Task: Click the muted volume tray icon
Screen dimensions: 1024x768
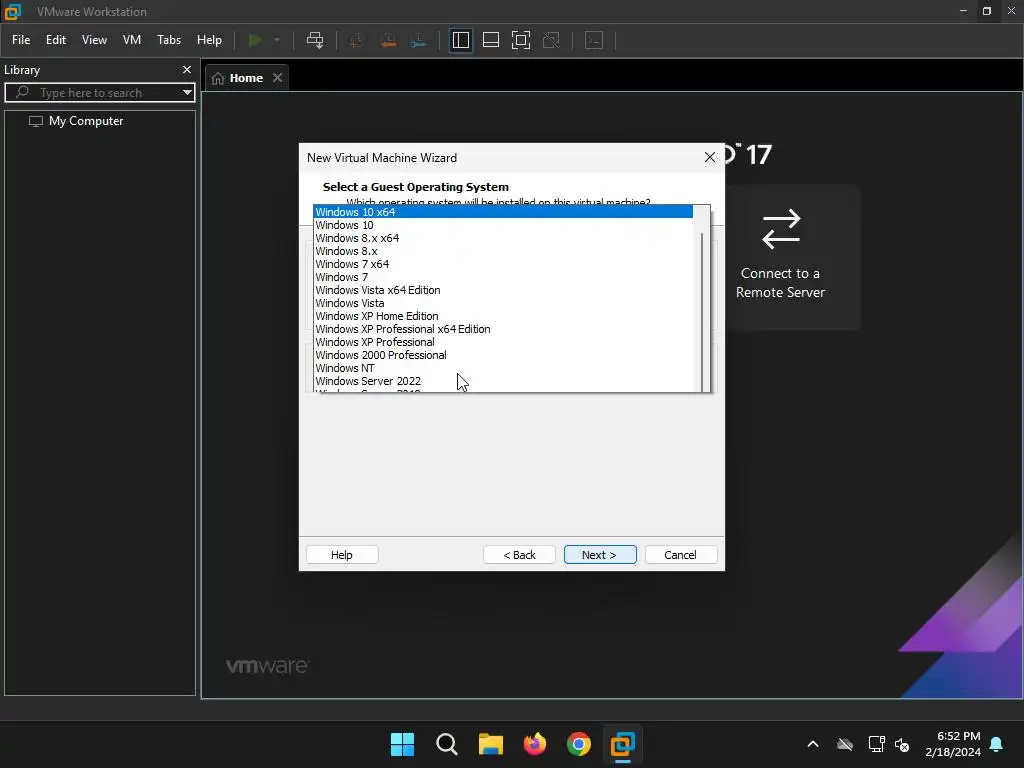Action: [x=902, y=744]
